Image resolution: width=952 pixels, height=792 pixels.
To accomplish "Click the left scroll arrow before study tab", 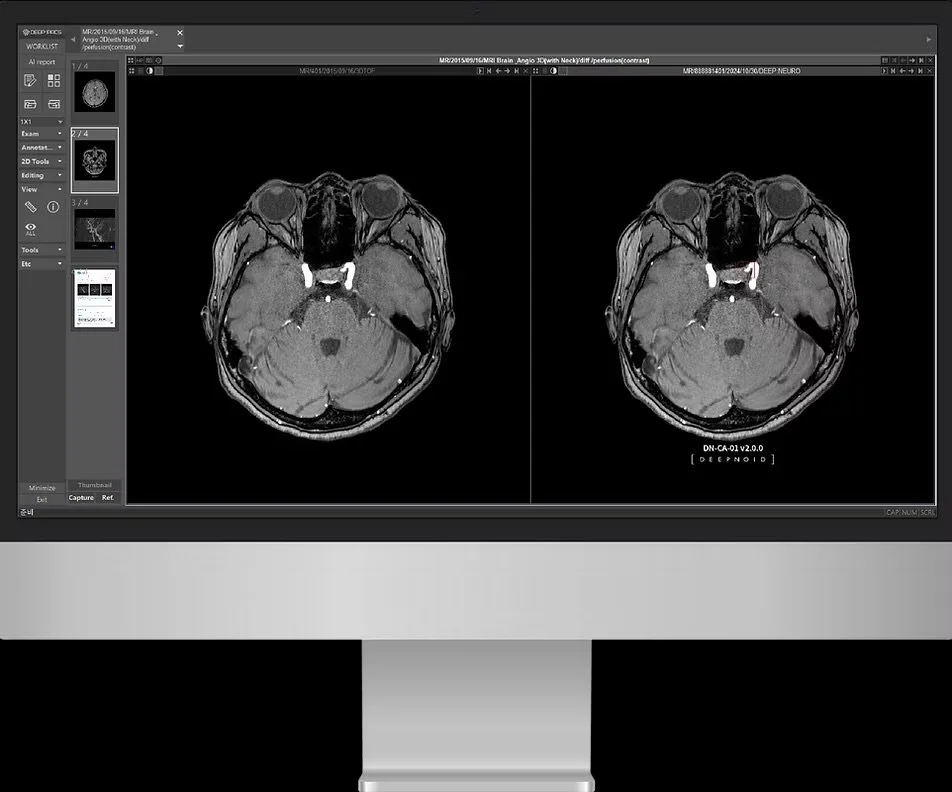I will [x=73, y=39].
